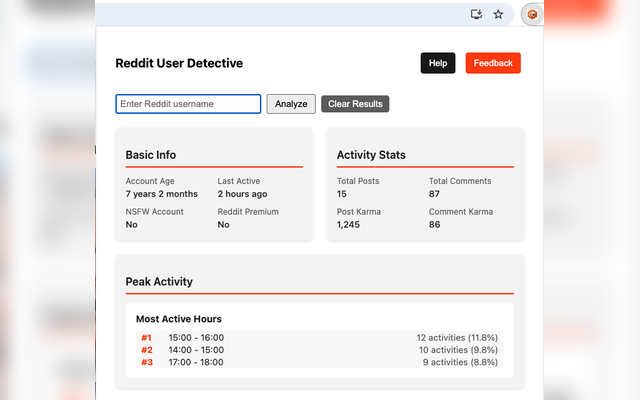Open the Reddit User Detective extension icon

(x=532, y=15)
